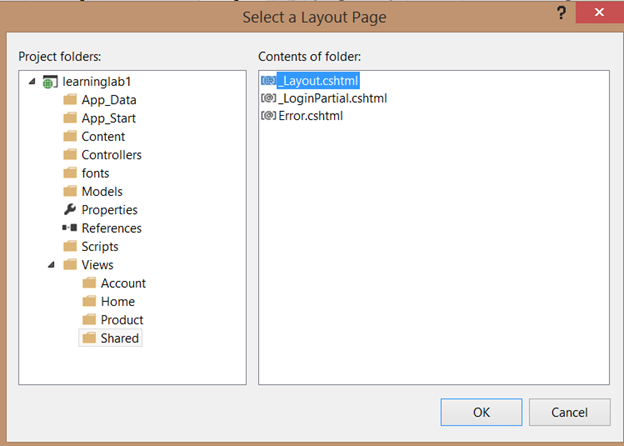Select the Controllers folder
This screenshot has height=446, width=624.
coord(111,155)
